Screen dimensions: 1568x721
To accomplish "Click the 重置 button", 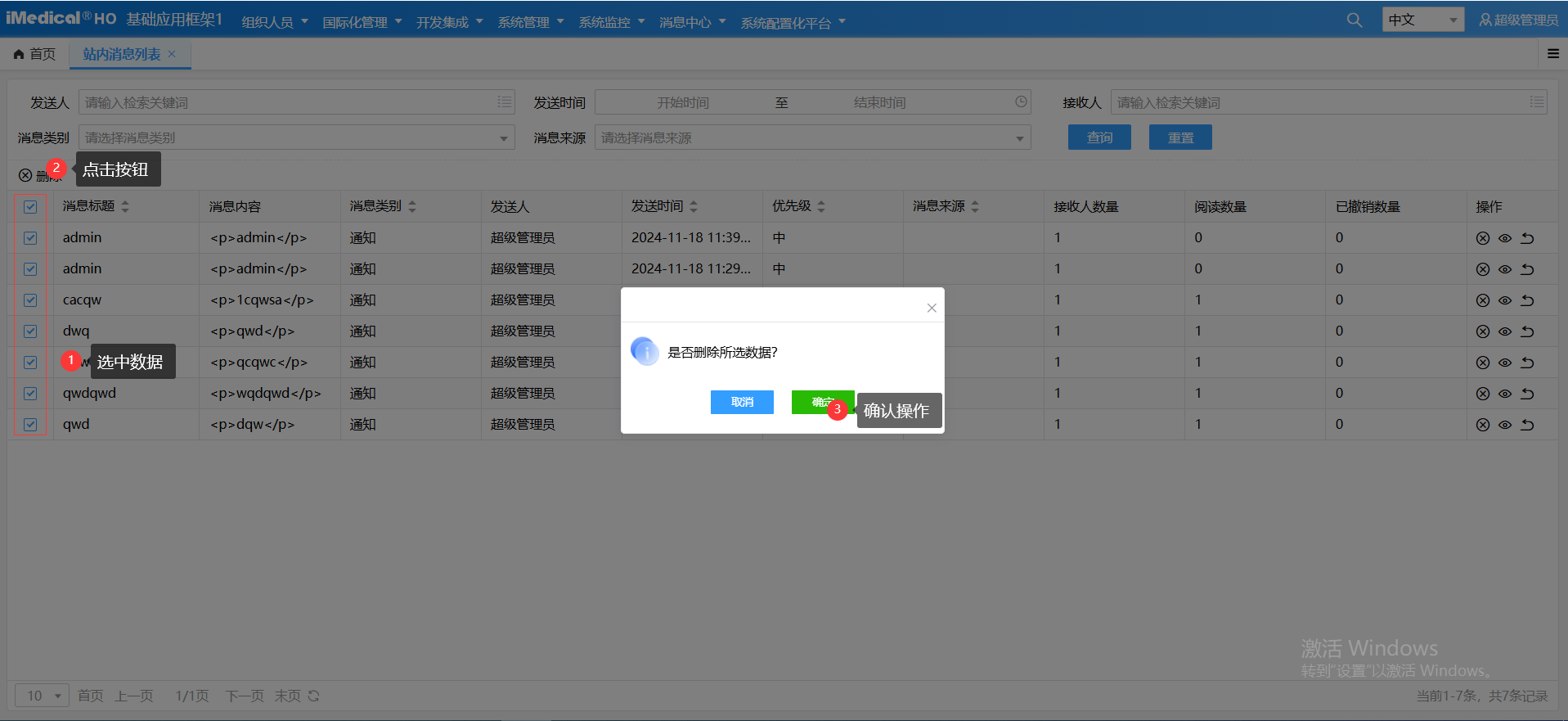I will click(1180, 137).
